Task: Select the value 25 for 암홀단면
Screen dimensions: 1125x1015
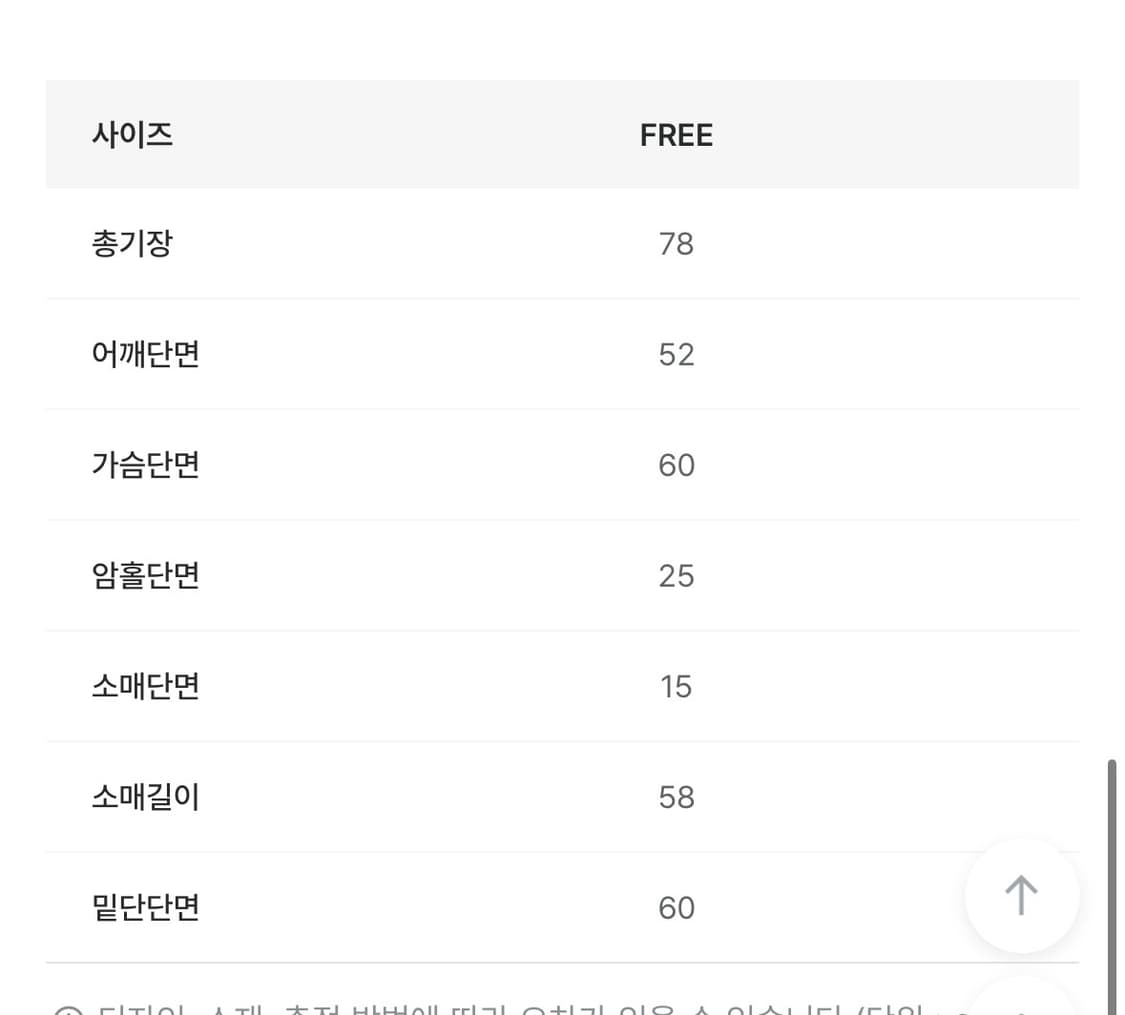Action: 676,575
